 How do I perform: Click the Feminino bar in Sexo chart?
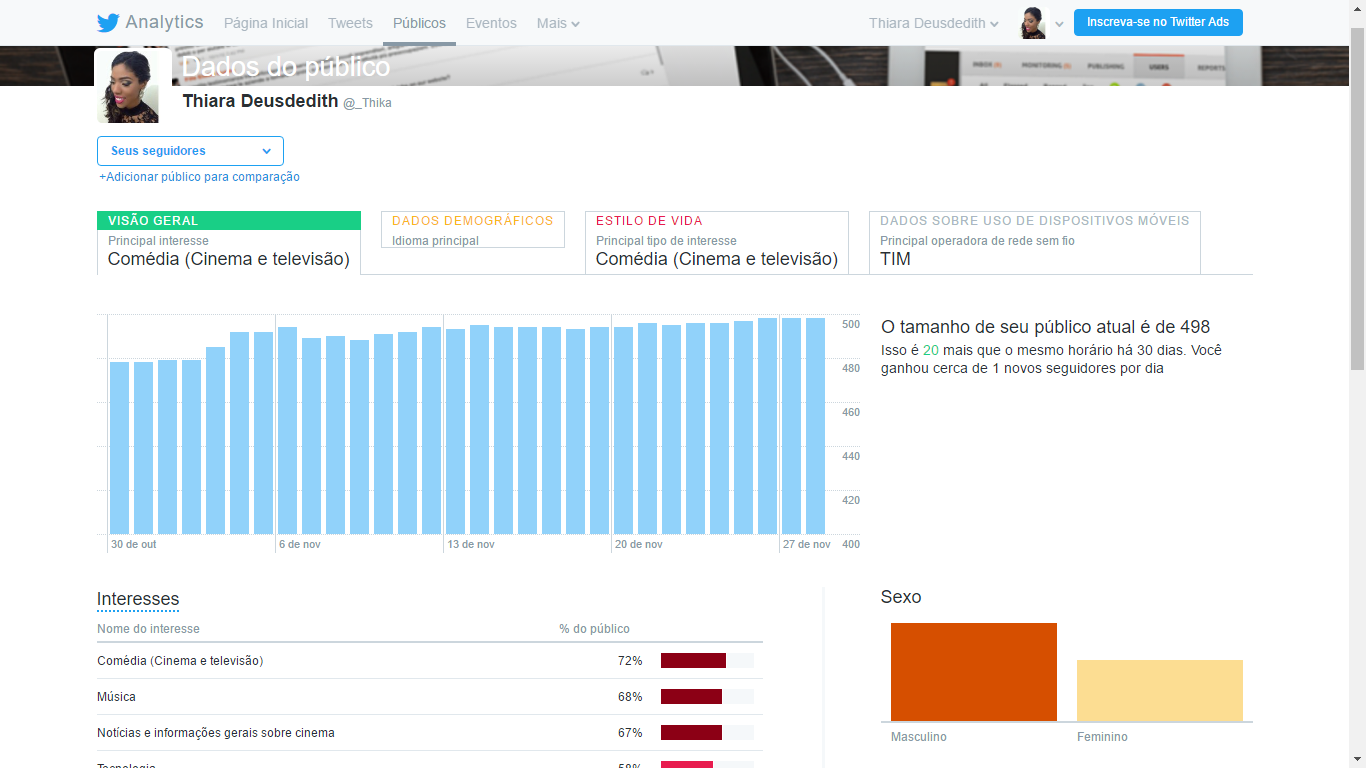(x=1159, y=690)
